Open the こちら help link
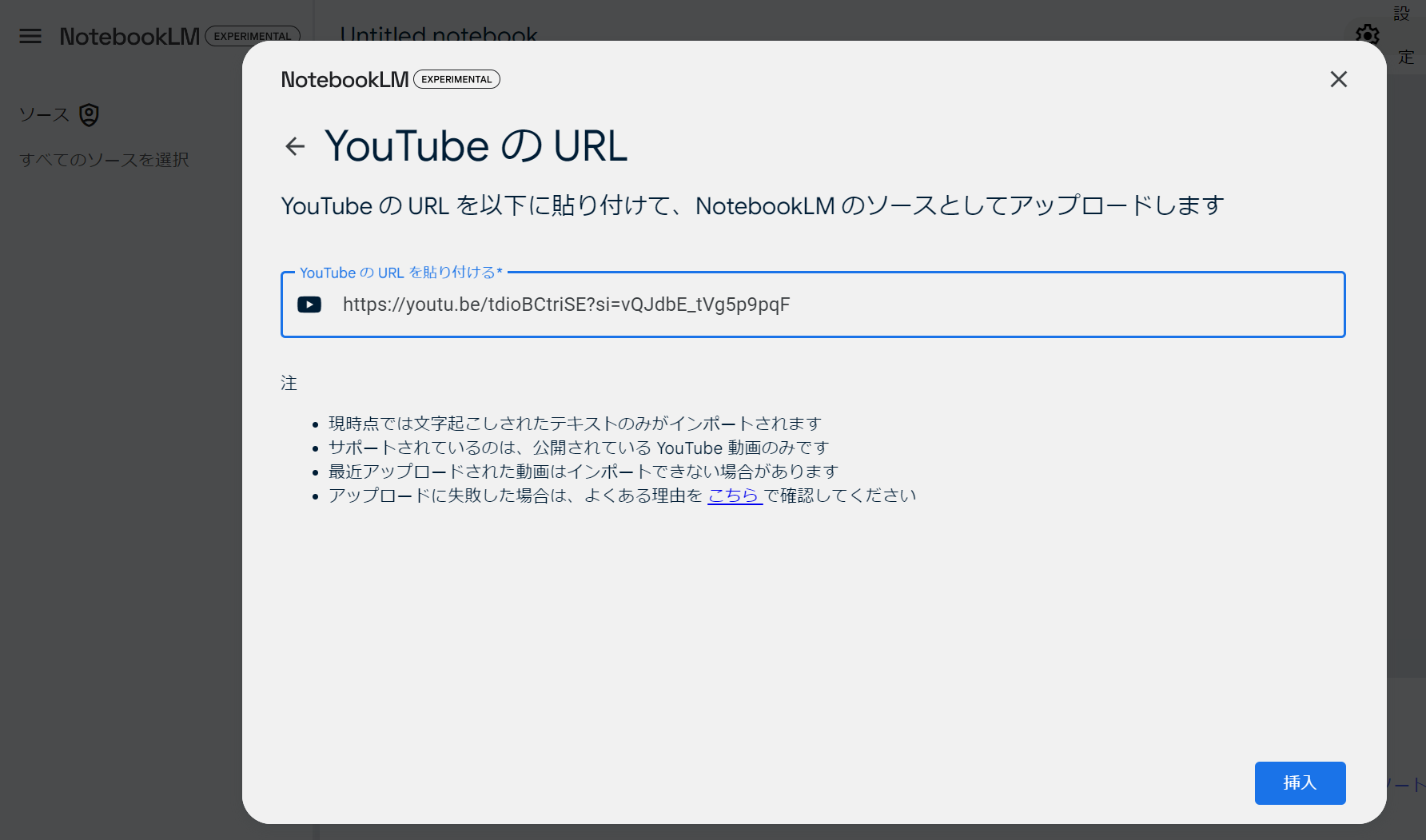The height and width of the screenshot is (840, 1426). click(x=734, y=496)
